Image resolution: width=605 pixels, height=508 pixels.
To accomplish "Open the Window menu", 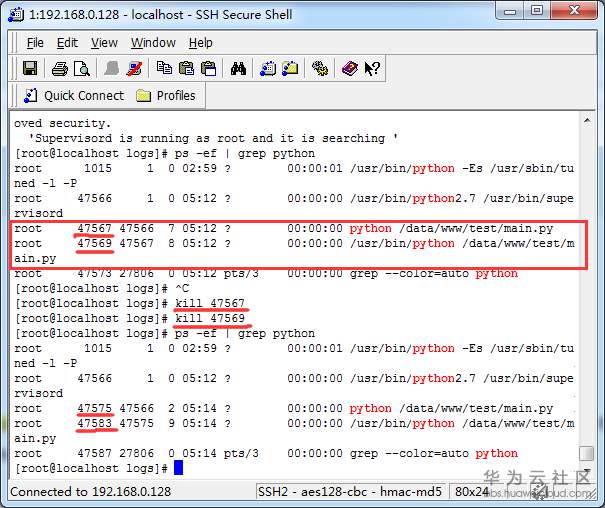I will pos(153,43).
